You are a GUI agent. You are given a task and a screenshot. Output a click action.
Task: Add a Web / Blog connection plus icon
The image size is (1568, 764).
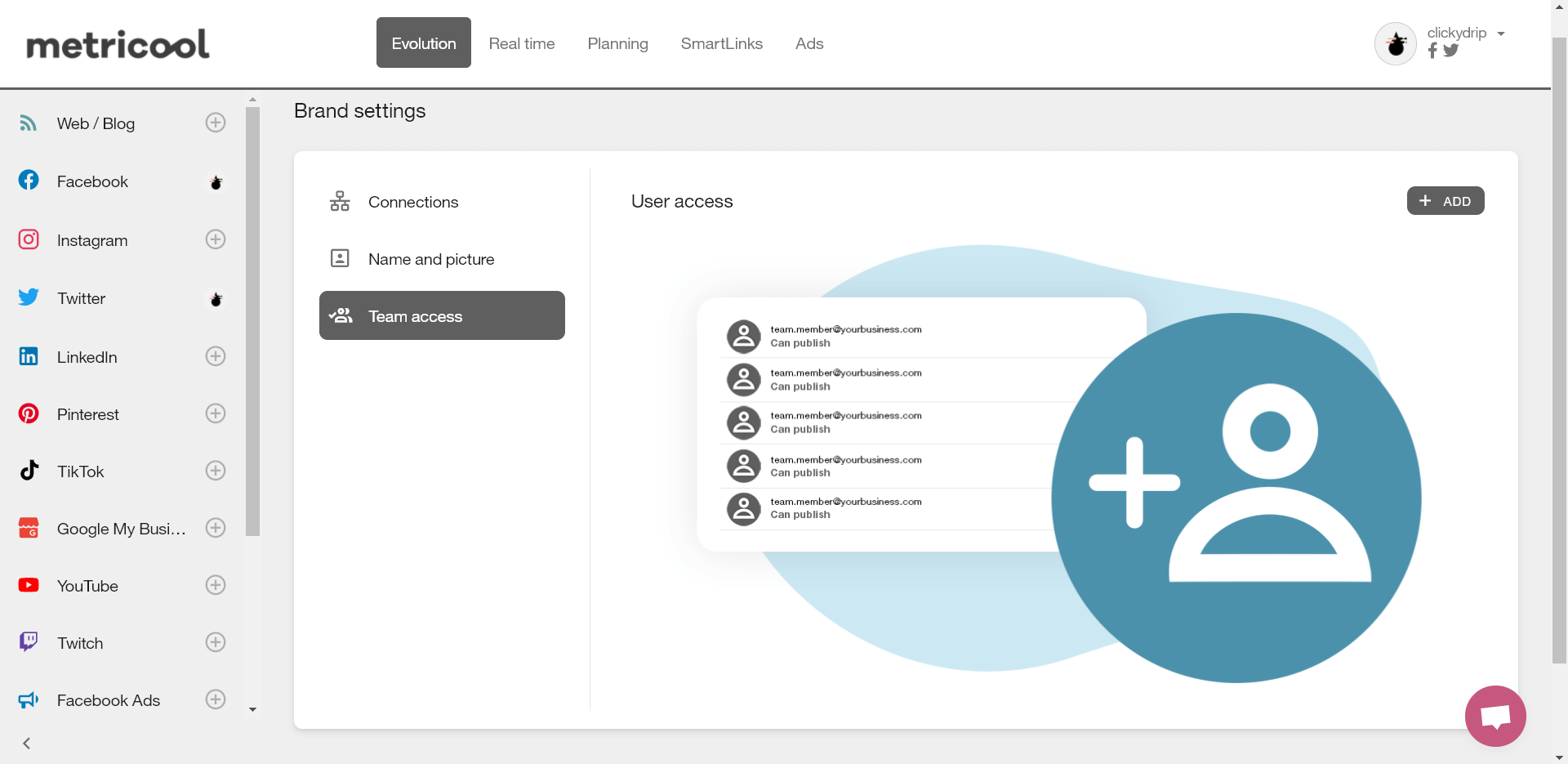point(216,123)
